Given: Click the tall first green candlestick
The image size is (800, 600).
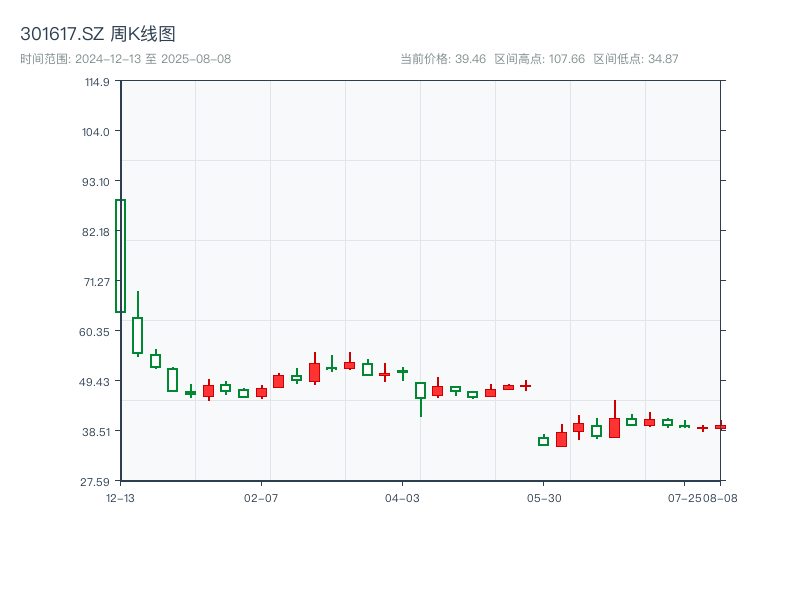Looking at the screenshot, I should 120,256.
